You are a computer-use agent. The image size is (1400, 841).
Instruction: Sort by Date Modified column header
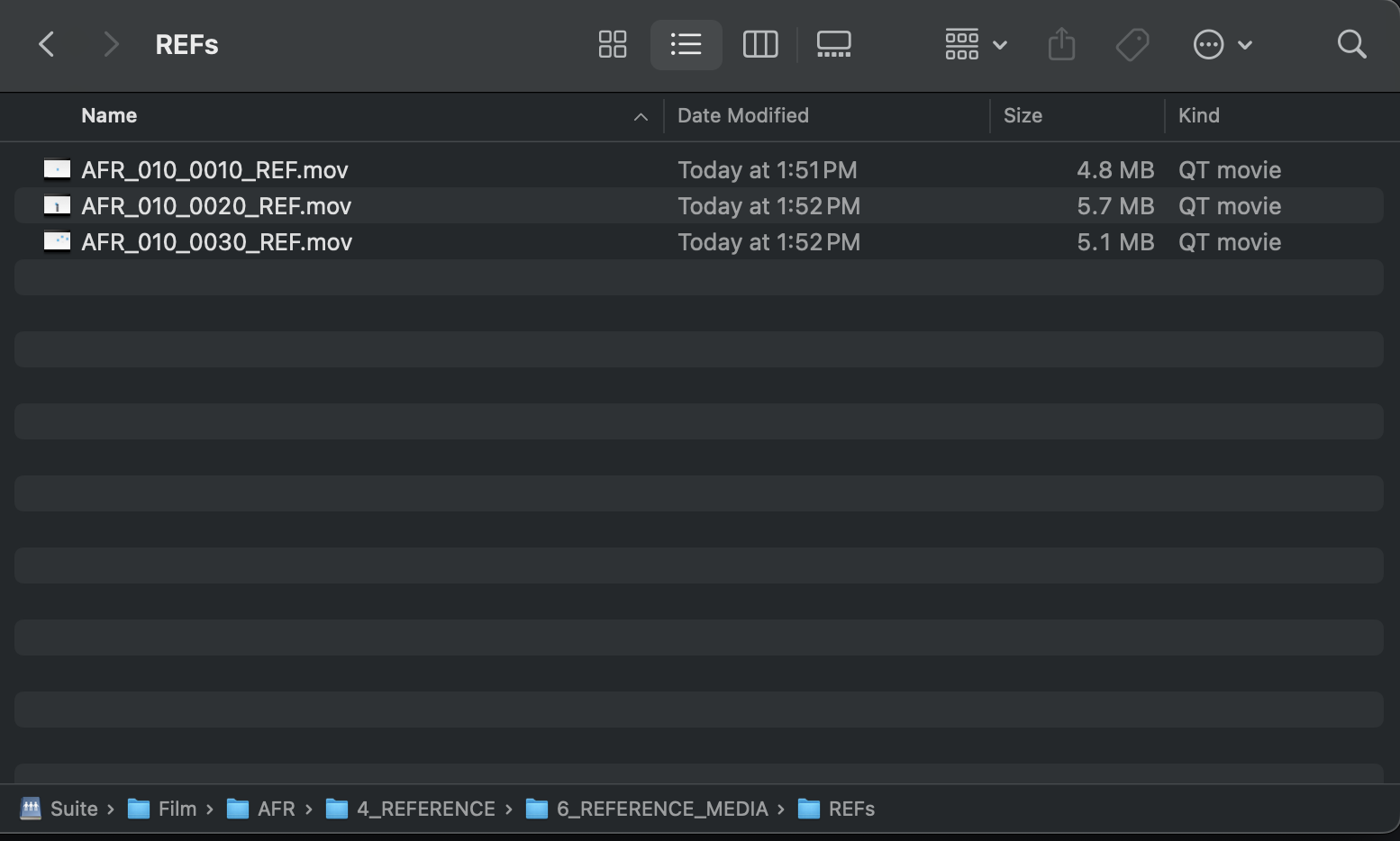point(742,115)
